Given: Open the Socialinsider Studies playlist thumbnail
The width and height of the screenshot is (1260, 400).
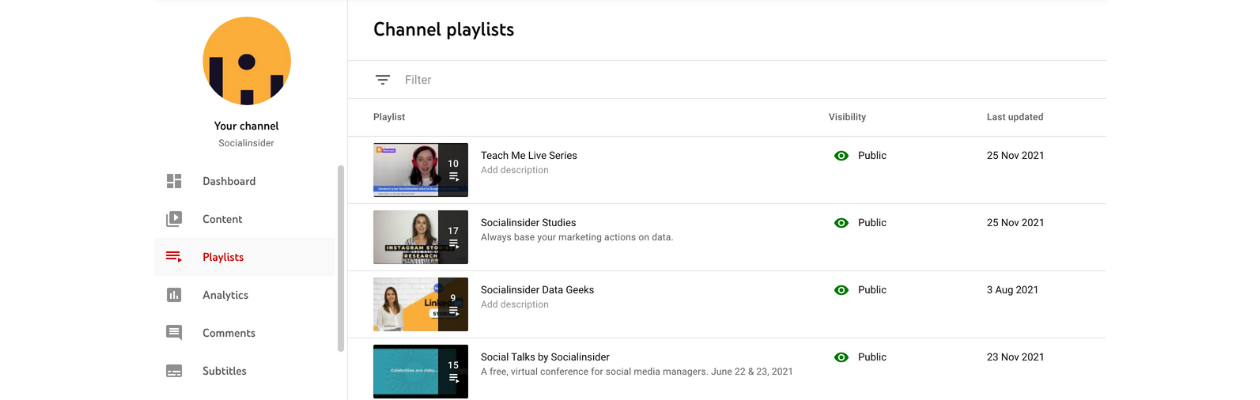Looking at the screenshot, I should [x=420, y=237].
